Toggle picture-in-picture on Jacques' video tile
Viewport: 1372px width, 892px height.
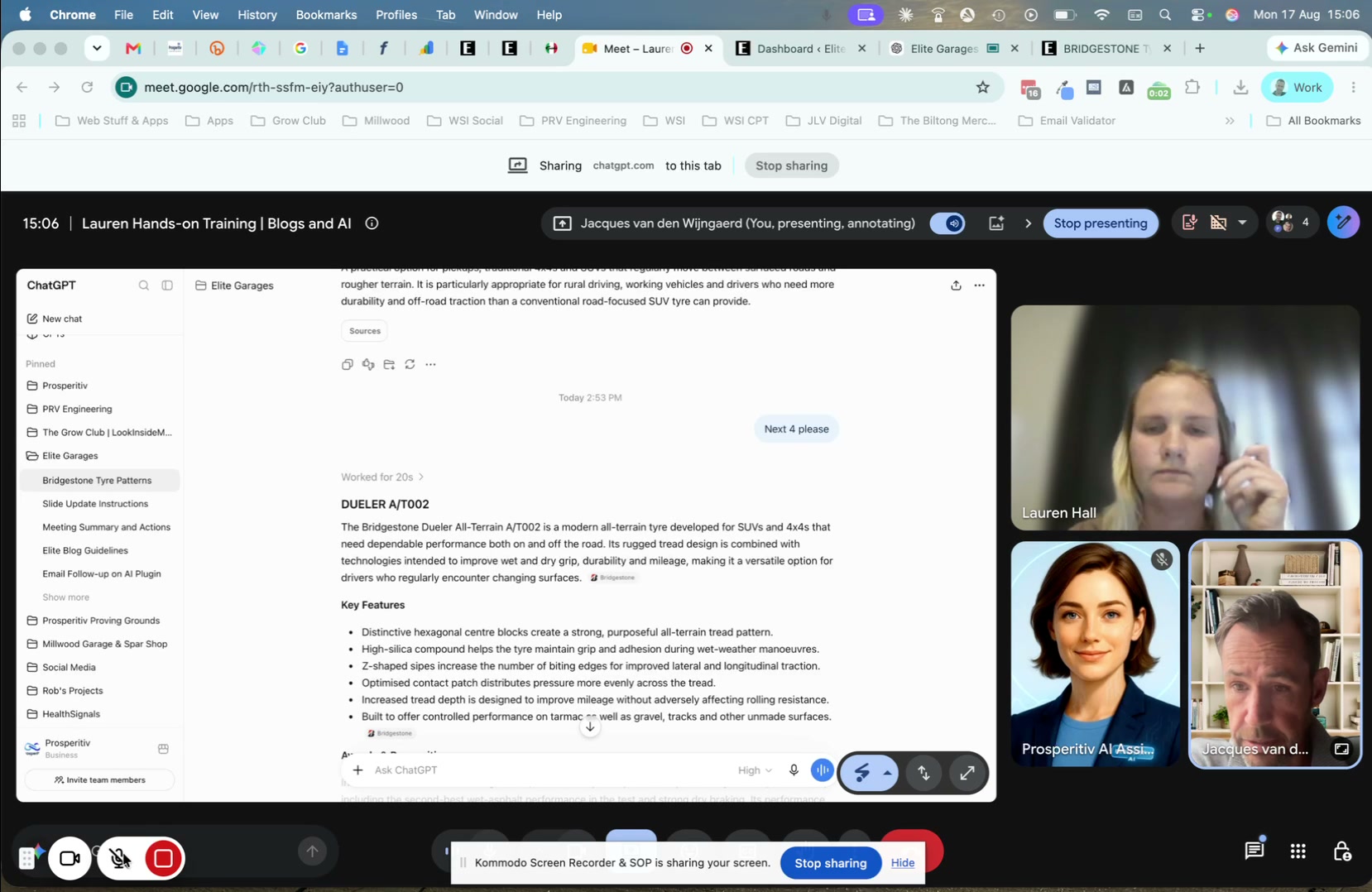pos(1341,749)
